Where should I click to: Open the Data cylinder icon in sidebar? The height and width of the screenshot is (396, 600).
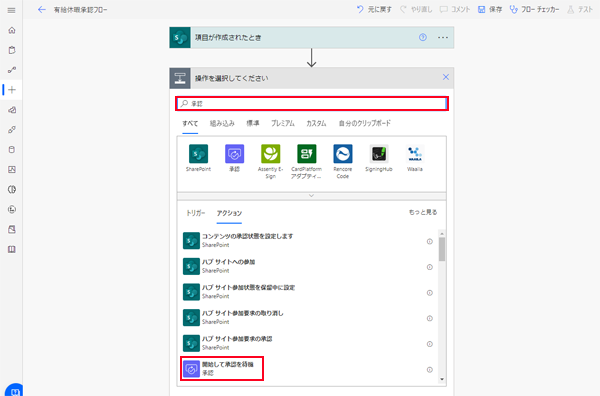[12, 150]
